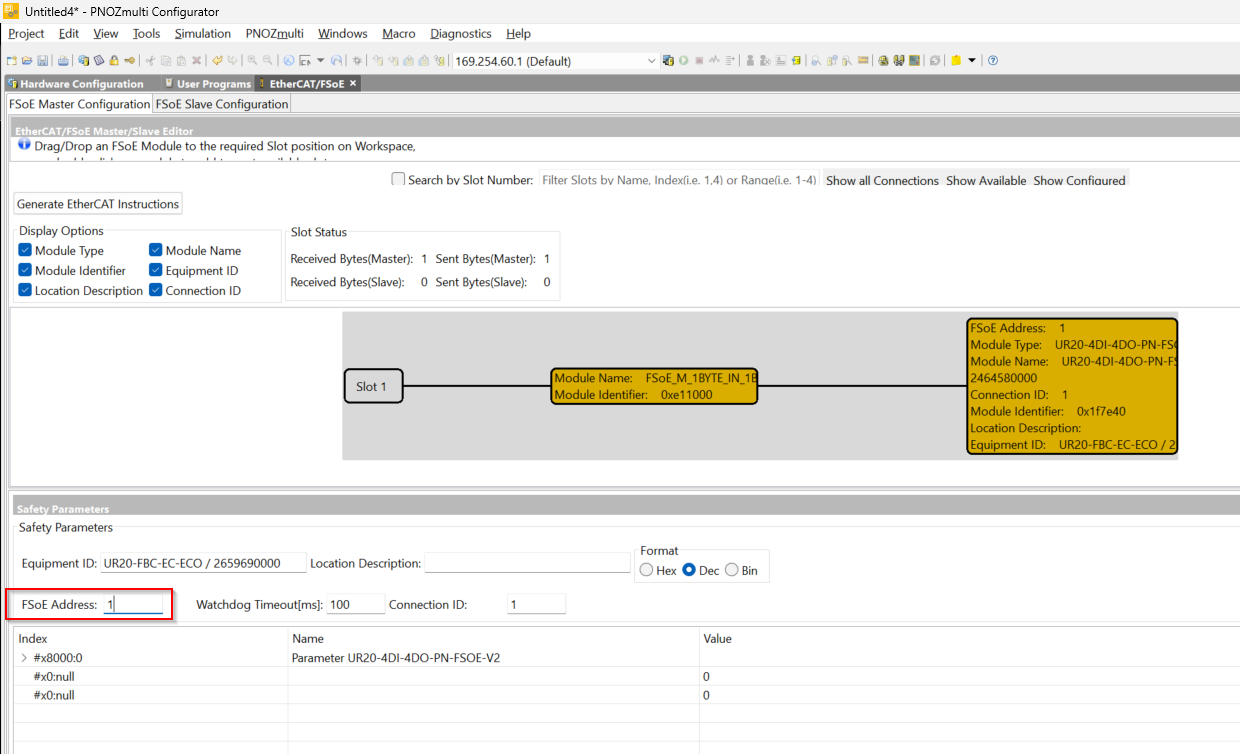Open dropdown arrow beside yellow note icon
Viewport: 1240px width, 754px height.
(x=972, y=60)
